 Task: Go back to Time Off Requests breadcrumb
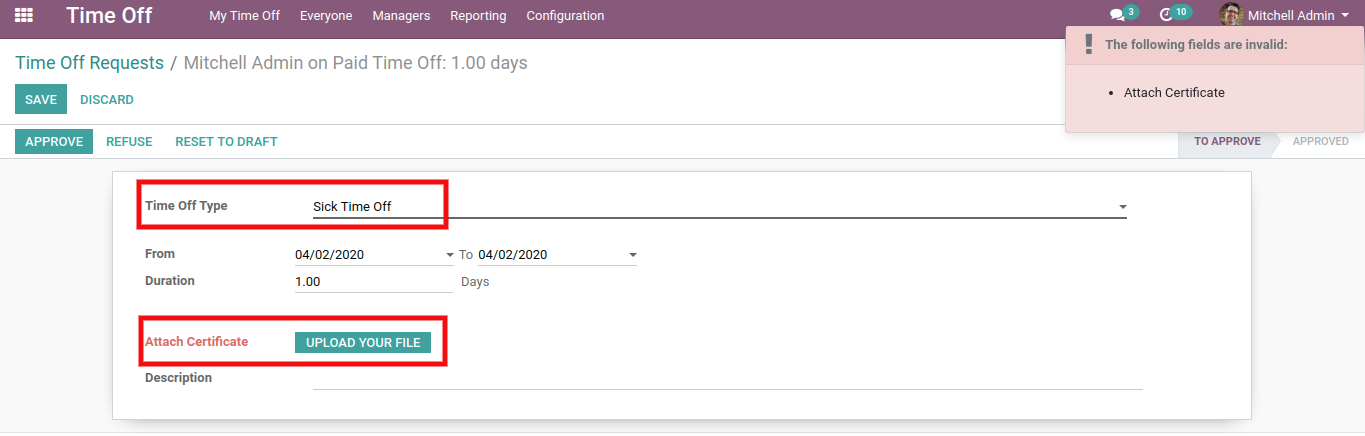pos(89,63)
